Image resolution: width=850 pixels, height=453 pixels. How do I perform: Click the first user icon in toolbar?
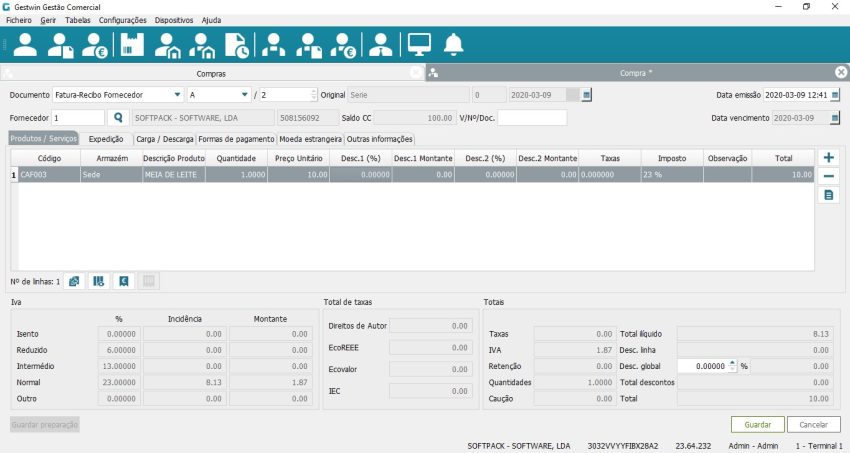tap(25, 45)
